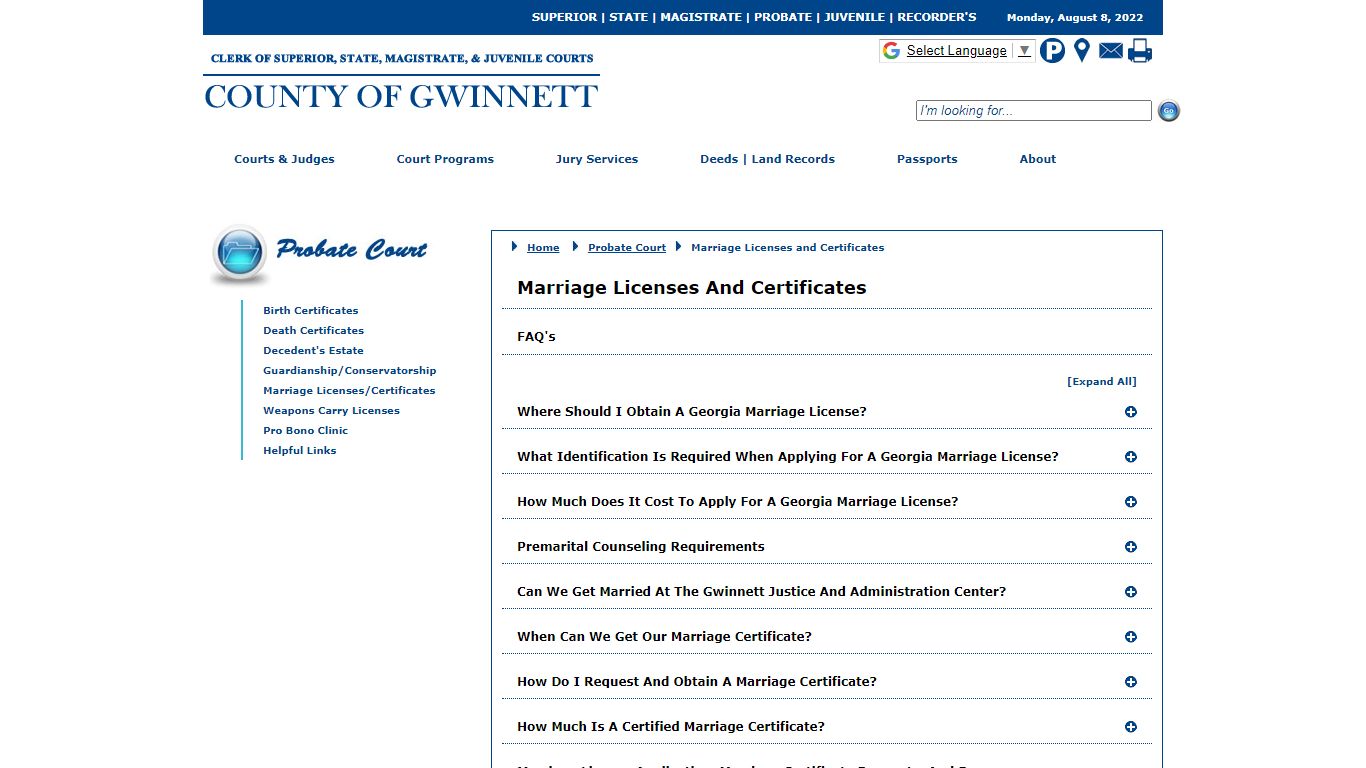Viewport: 1366px width, 768px height.
Task: Open Marriage Licenses/Certificates sidebar link
Action: click(349, 391)
